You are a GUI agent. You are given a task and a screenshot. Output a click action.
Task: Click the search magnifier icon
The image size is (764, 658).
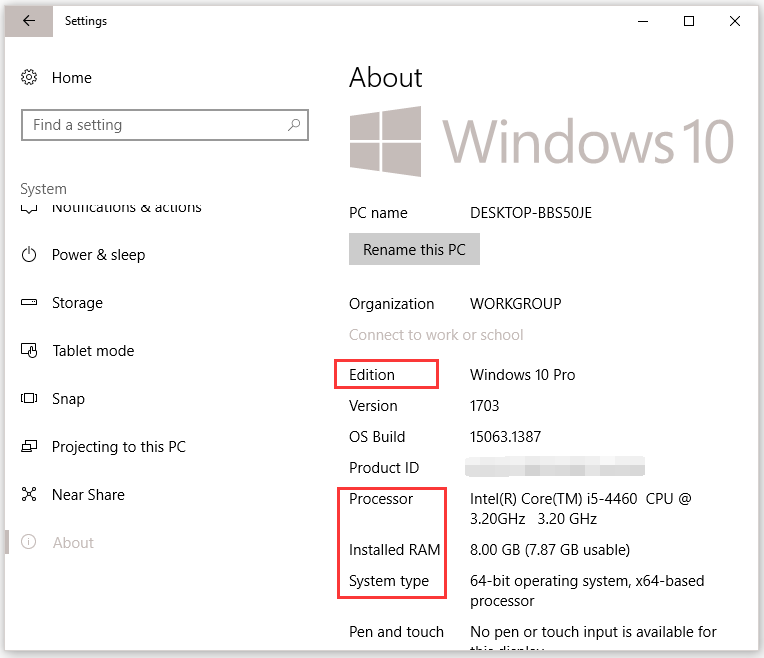pos(294,125)
